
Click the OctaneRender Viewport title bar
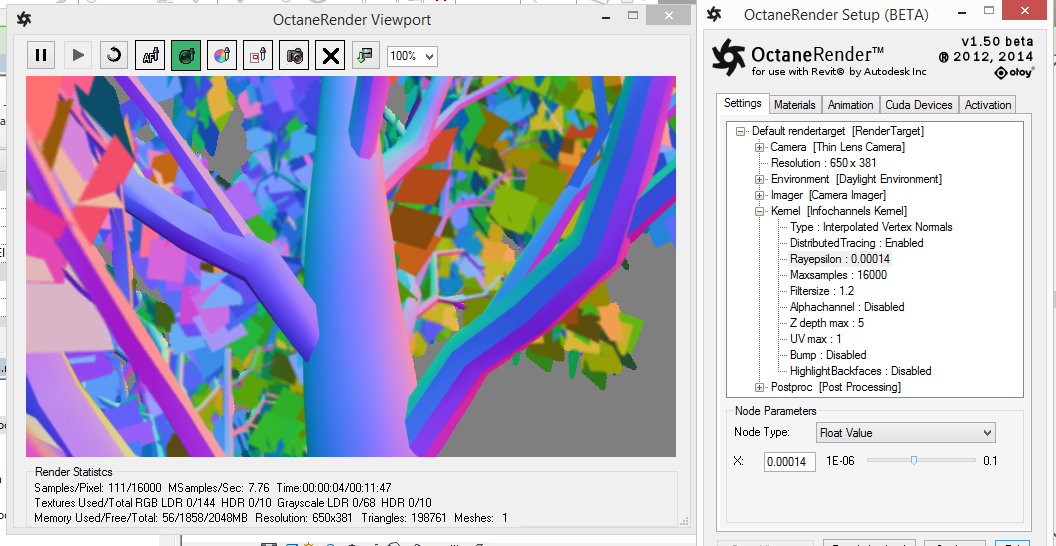[352, 20]
